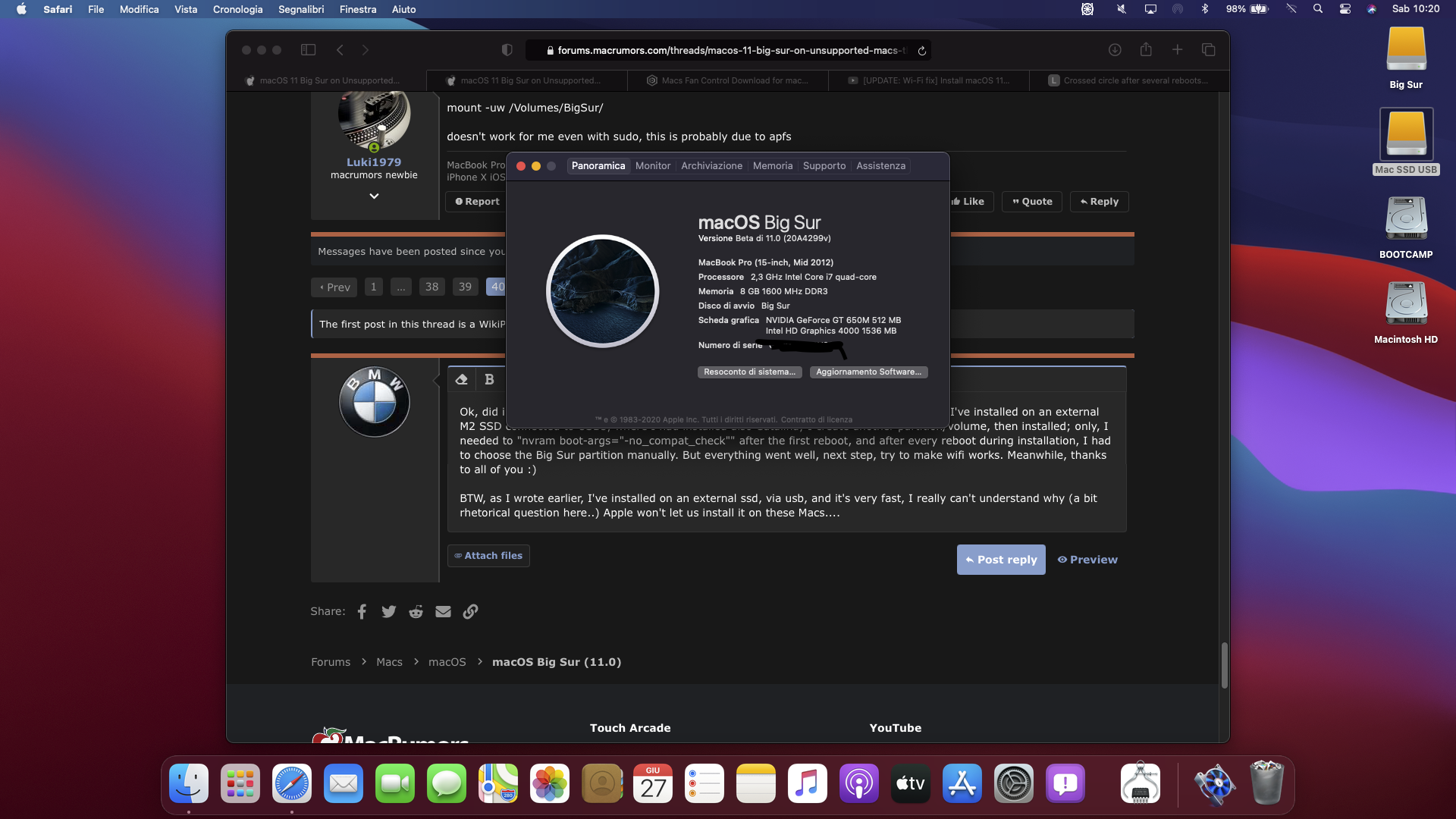Switch to the Archiviazione tab
The width and height of the screenshot is (1456, 819).
(711, 166)
